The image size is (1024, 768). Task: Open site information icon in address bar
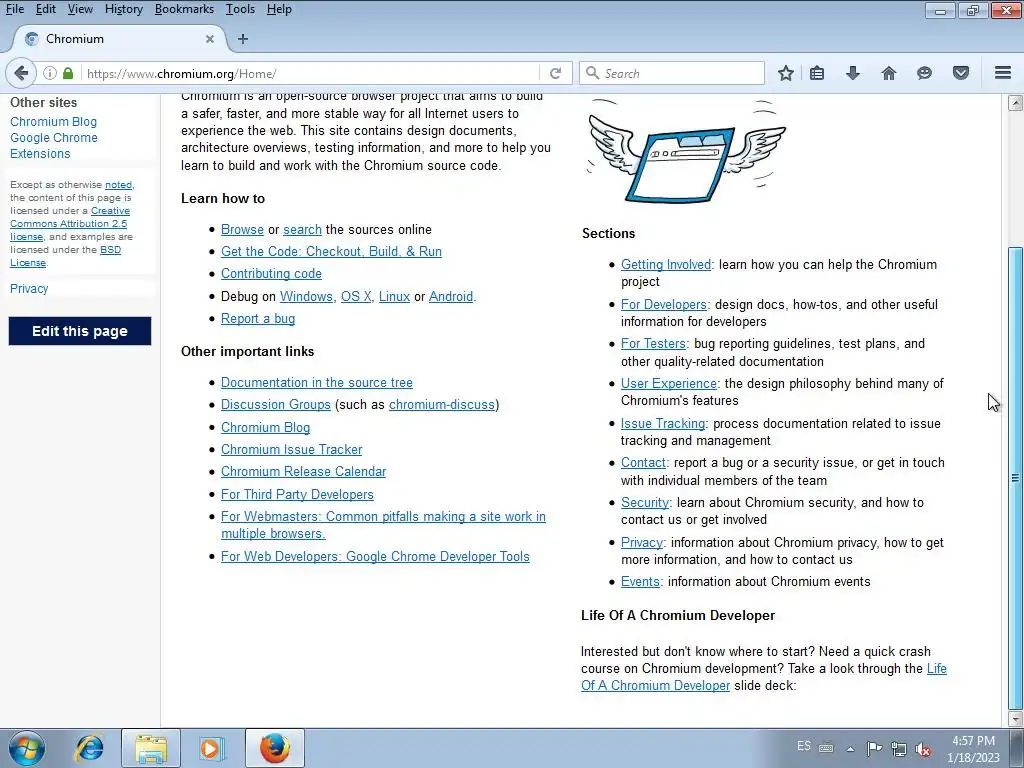(x=50, y=73)
